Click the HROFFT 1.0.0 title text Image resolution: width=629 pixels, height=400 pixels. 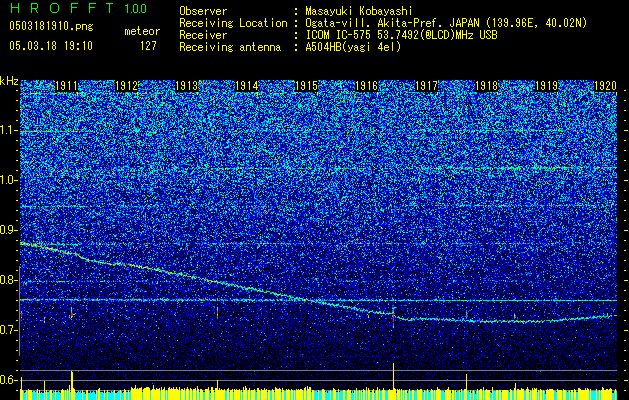coord(78,8)
